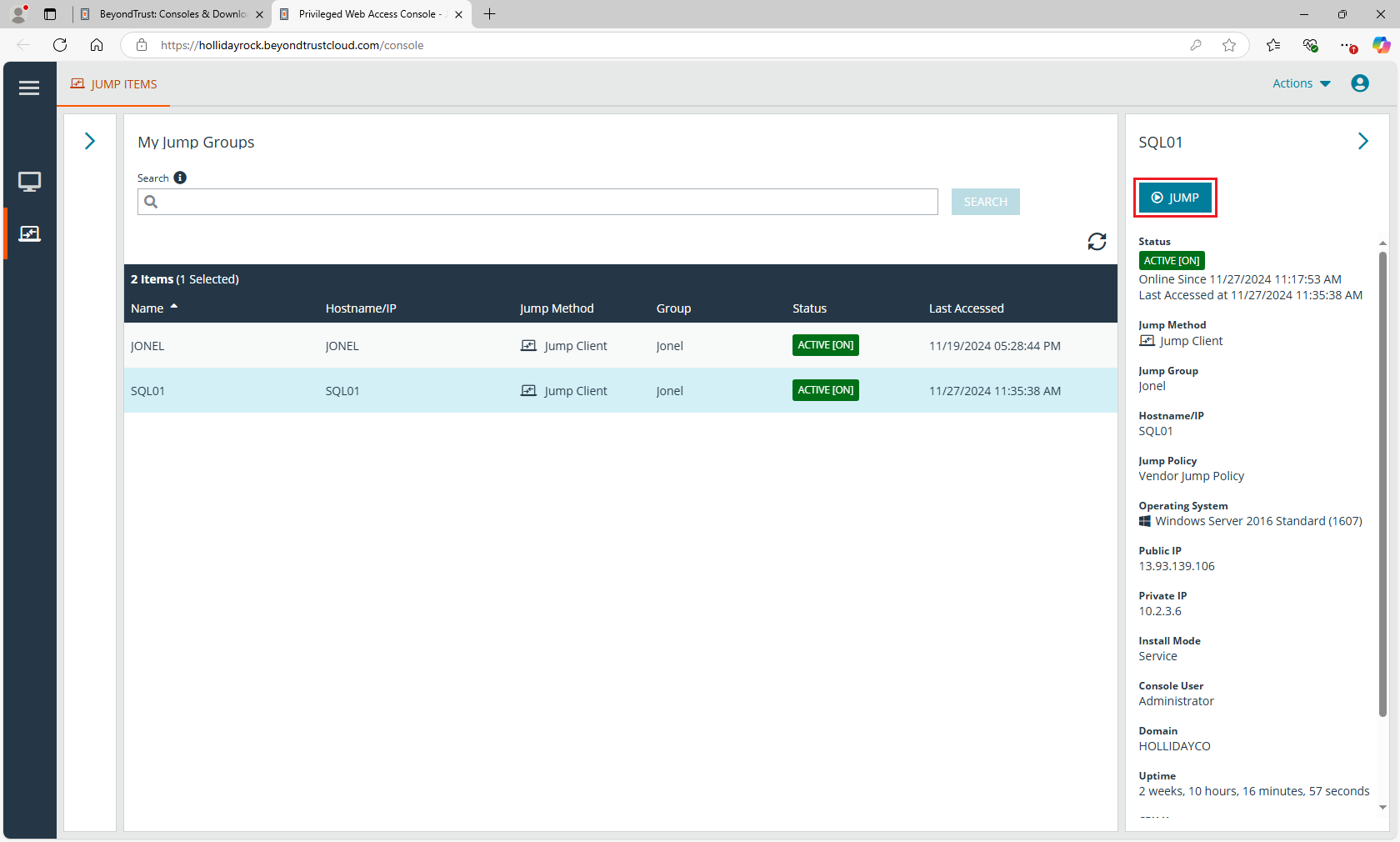Collapse the SQL01 details panel

(x=1363, y=141)
